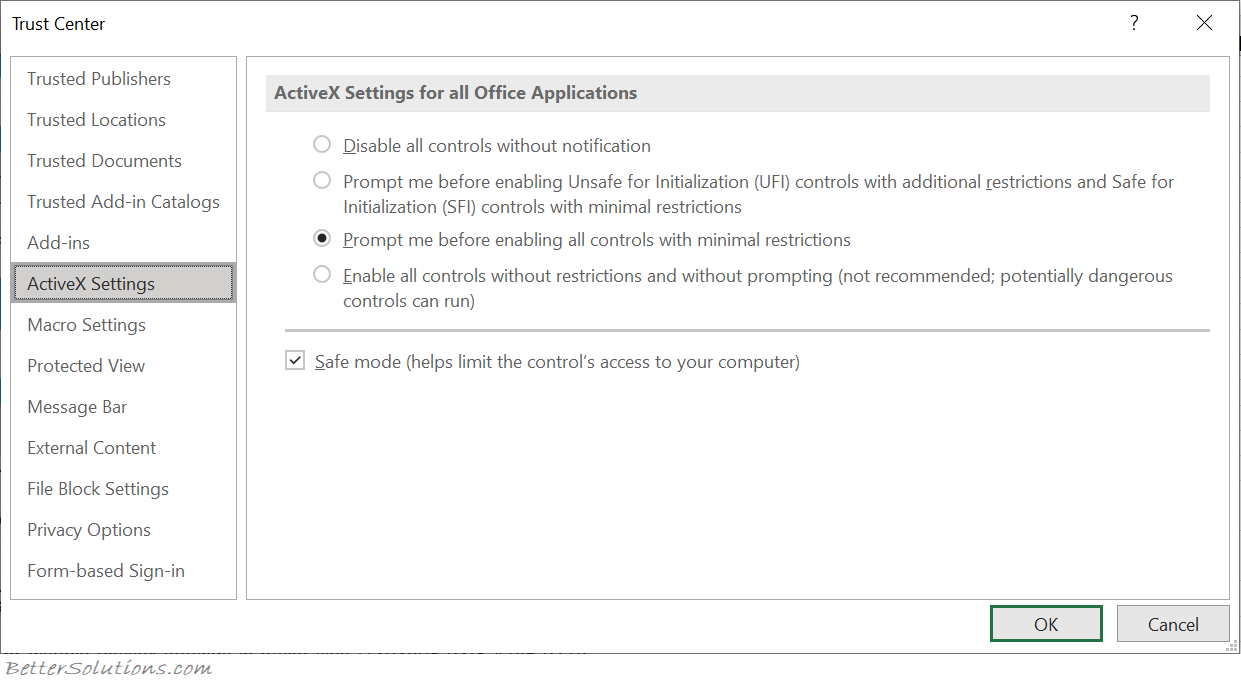Open Privacy Options page
Screen dimensions: 1241x684
pyautogui.click(x=88, y=529)
